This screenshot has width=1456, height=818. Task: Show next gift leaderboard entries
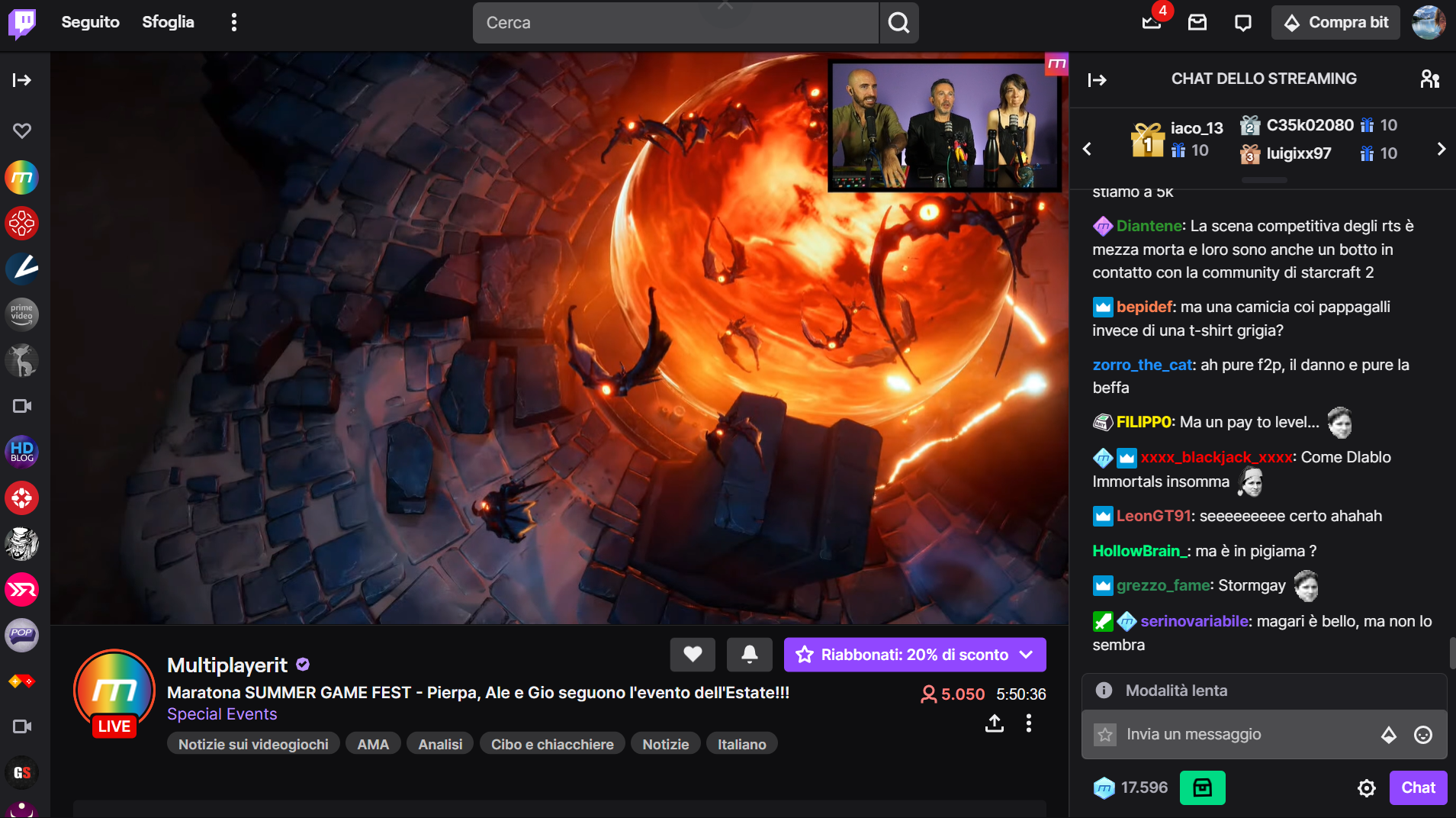(x=1441, y=149)
